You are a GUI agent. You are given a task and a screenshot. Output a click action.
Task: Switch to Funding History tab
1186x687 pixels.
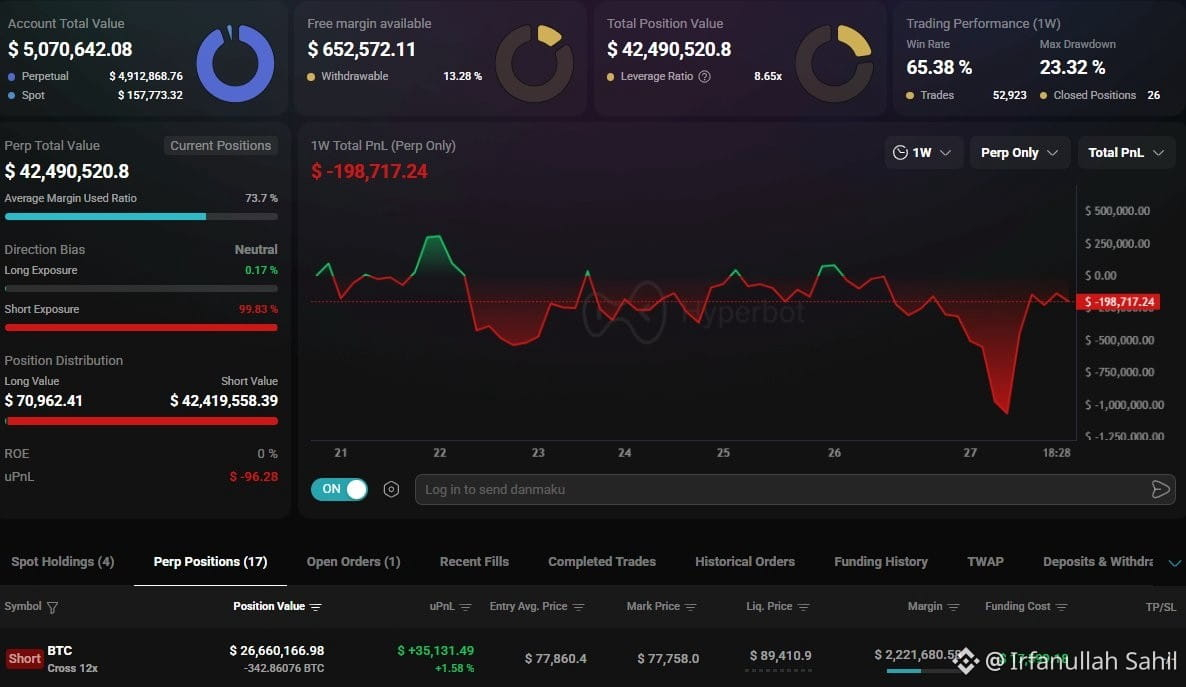880,561
